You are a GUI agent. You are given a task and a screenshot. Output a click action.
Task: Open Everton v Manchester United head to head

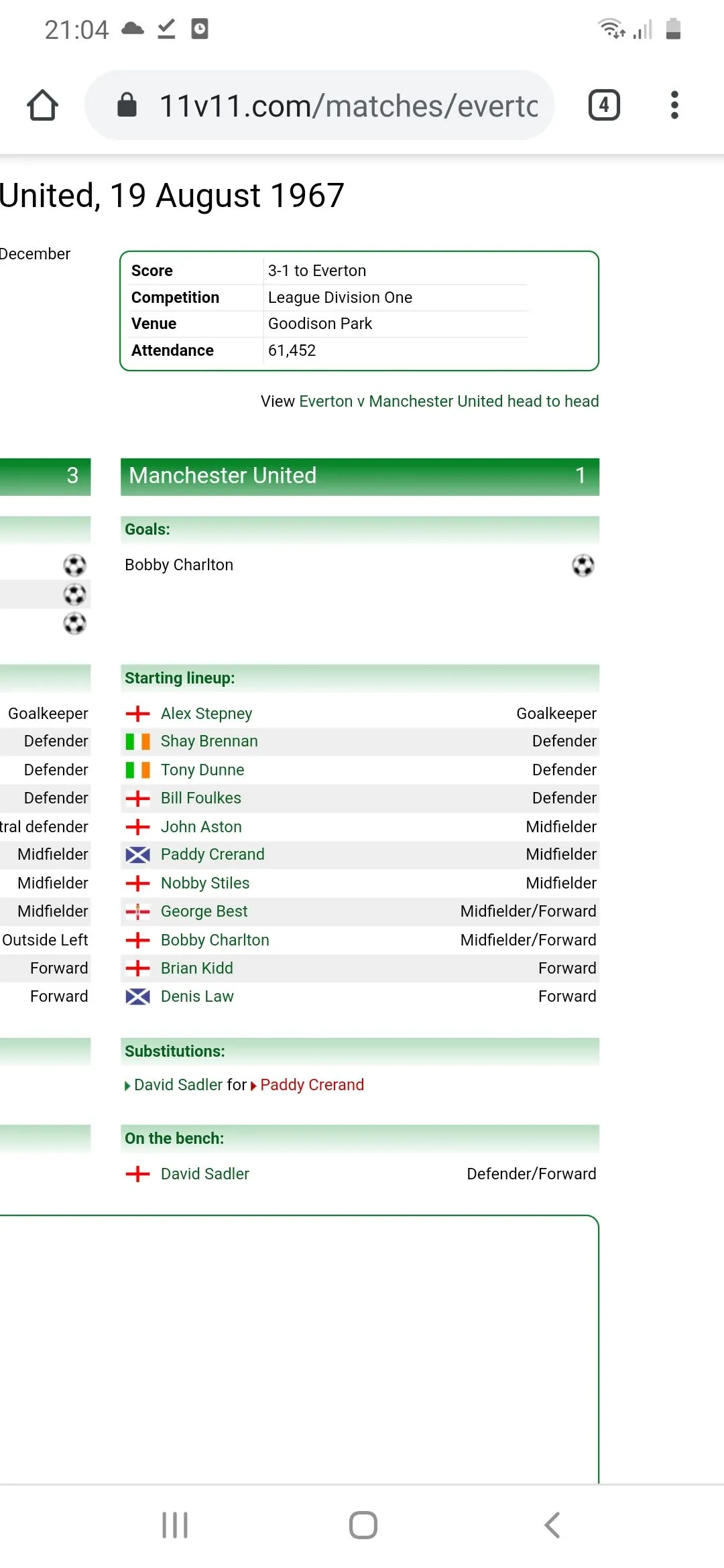point(449,401)
